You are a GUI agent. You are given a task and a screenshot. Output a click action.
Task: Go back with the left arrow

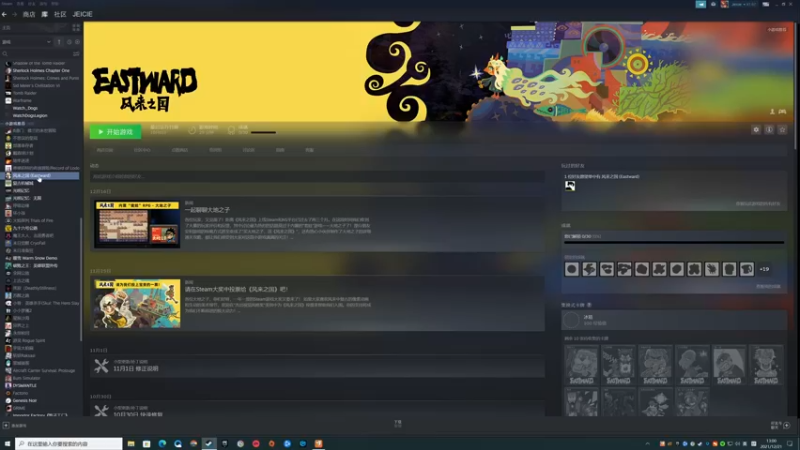(x=4, y=14)
